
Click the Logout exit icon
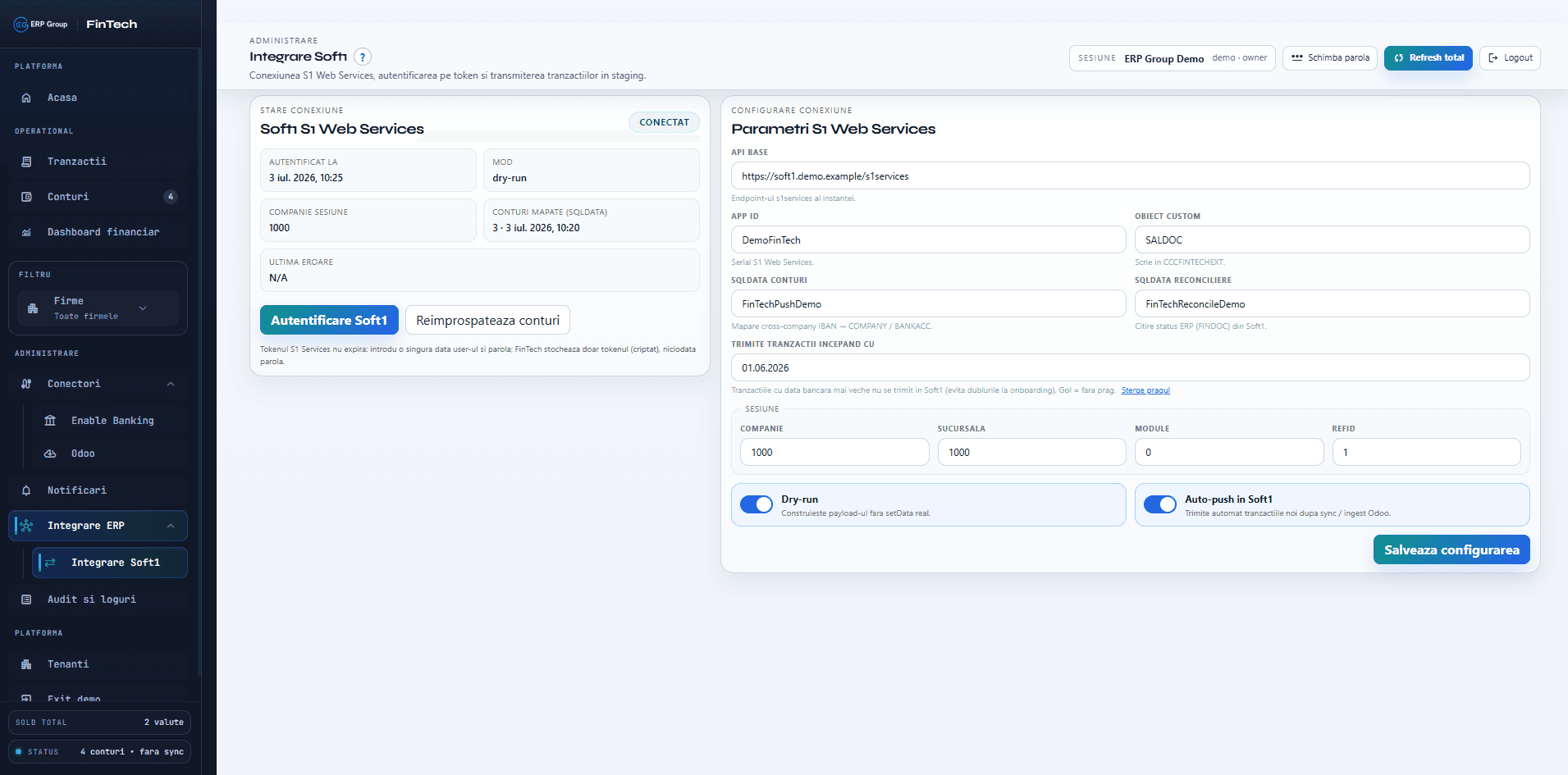1493,58
